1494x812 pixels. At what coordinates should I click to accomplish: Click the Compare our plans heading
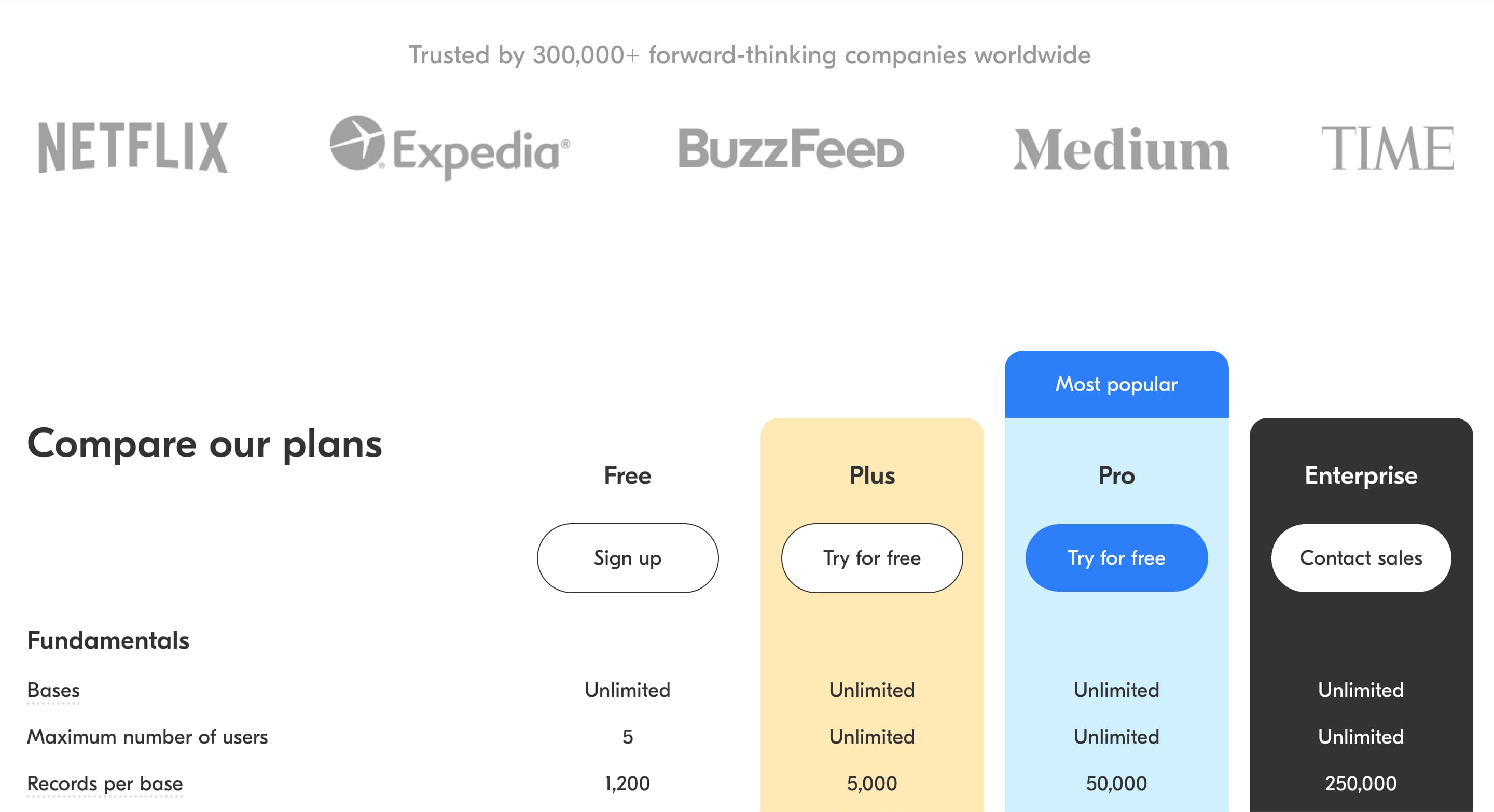[x=205, y=444]
